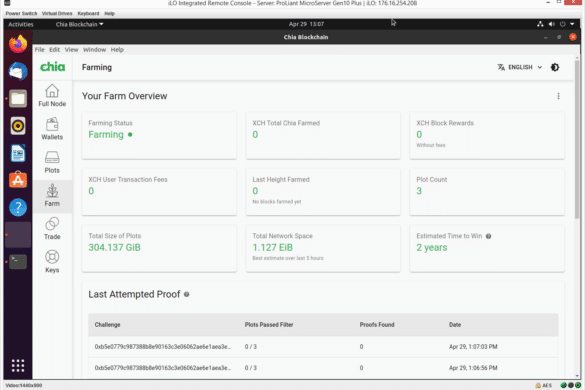Screen dimensions: 585x390
Task: Click the Estimated Time to Win help icon
Action: (x=488, y=236)
